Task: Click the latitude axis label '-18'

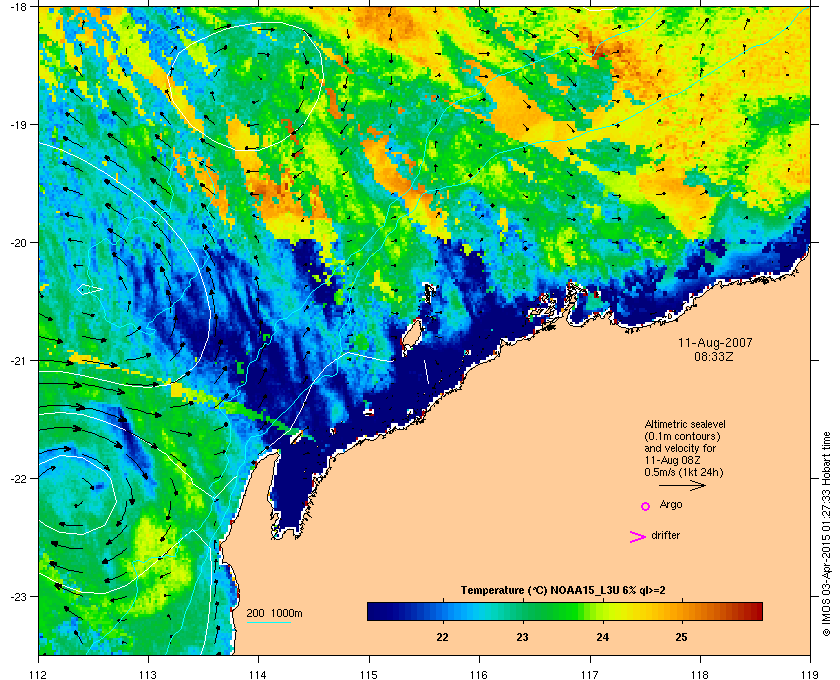Action: [18, 6]
